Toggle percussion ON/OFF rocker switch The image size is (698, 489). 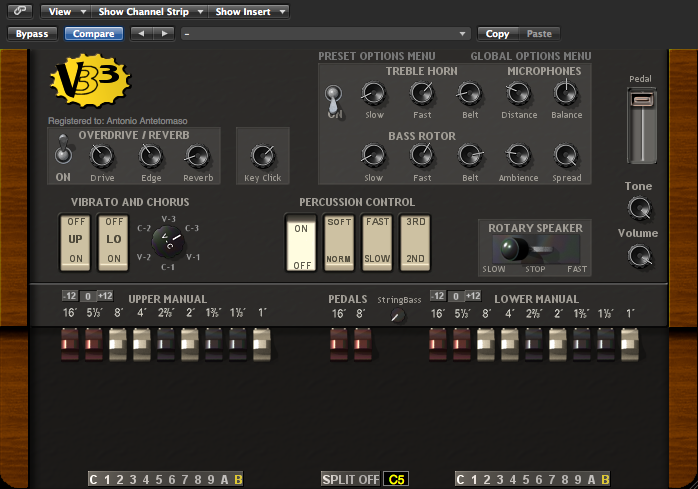pyautogui.click(x=301, y=243)
